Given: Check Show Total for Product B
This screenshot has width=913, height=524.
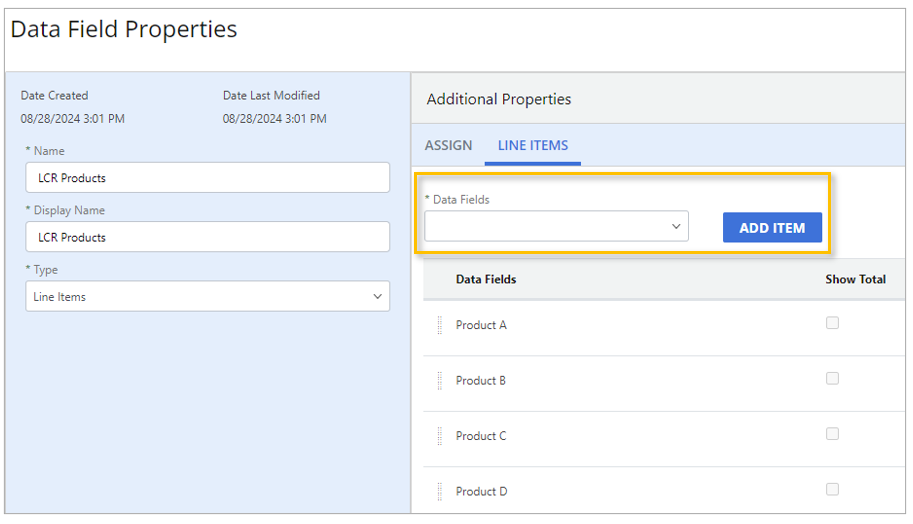Looking at the screenshot, I should pyautogui.click(x=832, y=378).
